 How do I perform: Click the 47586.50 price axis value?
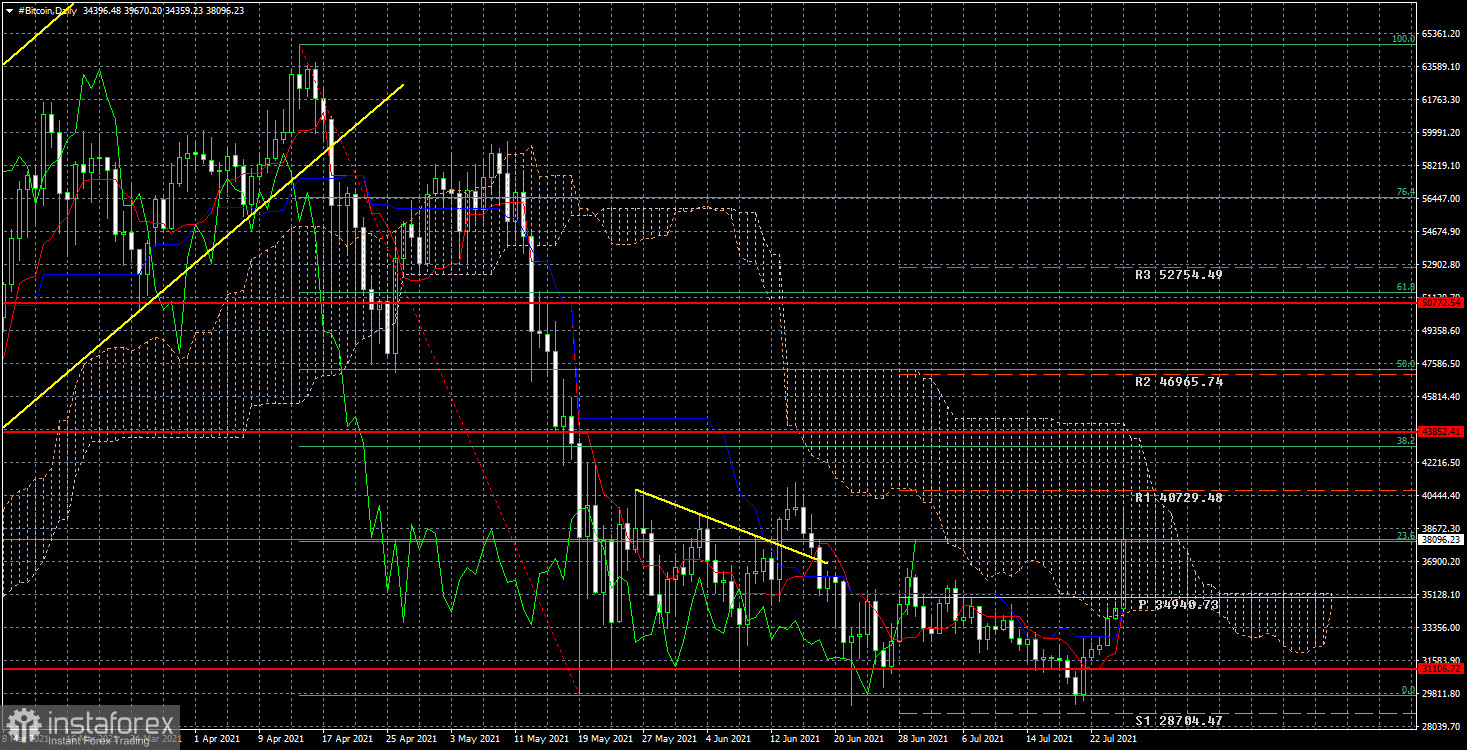click(1442, 363)
